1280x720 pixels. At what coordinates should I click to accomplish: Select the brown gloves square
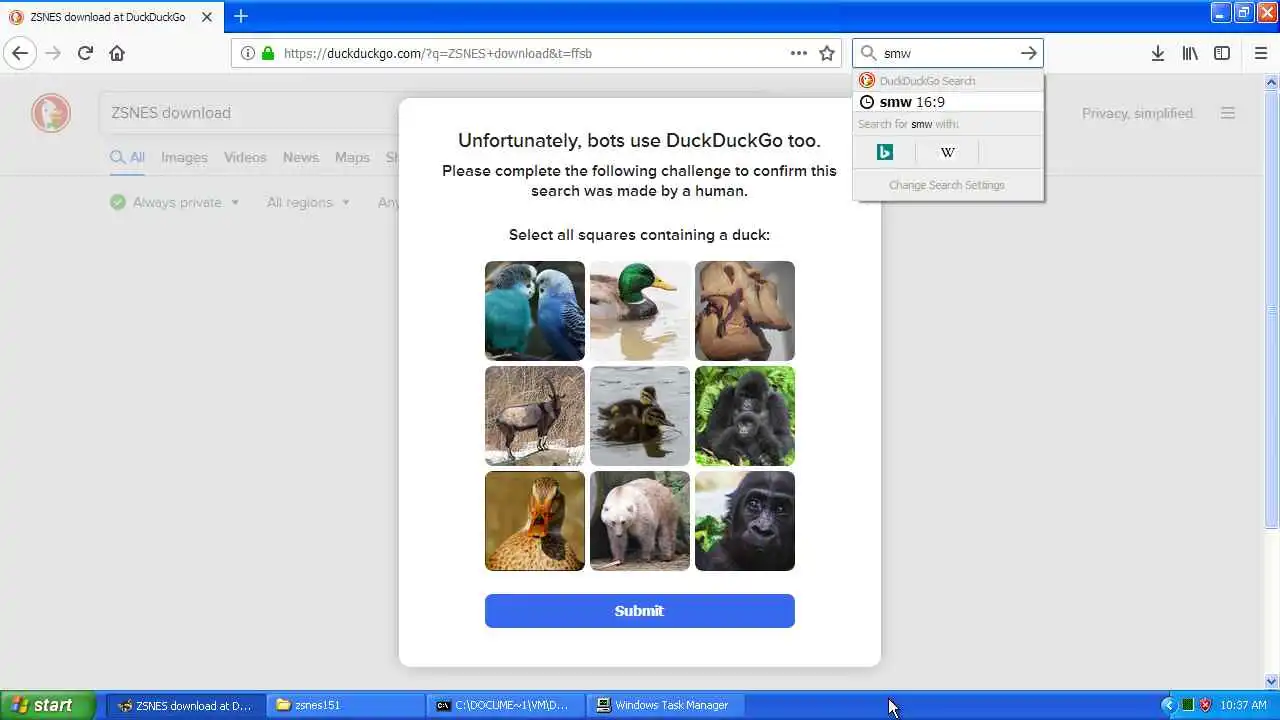(745, 311)
